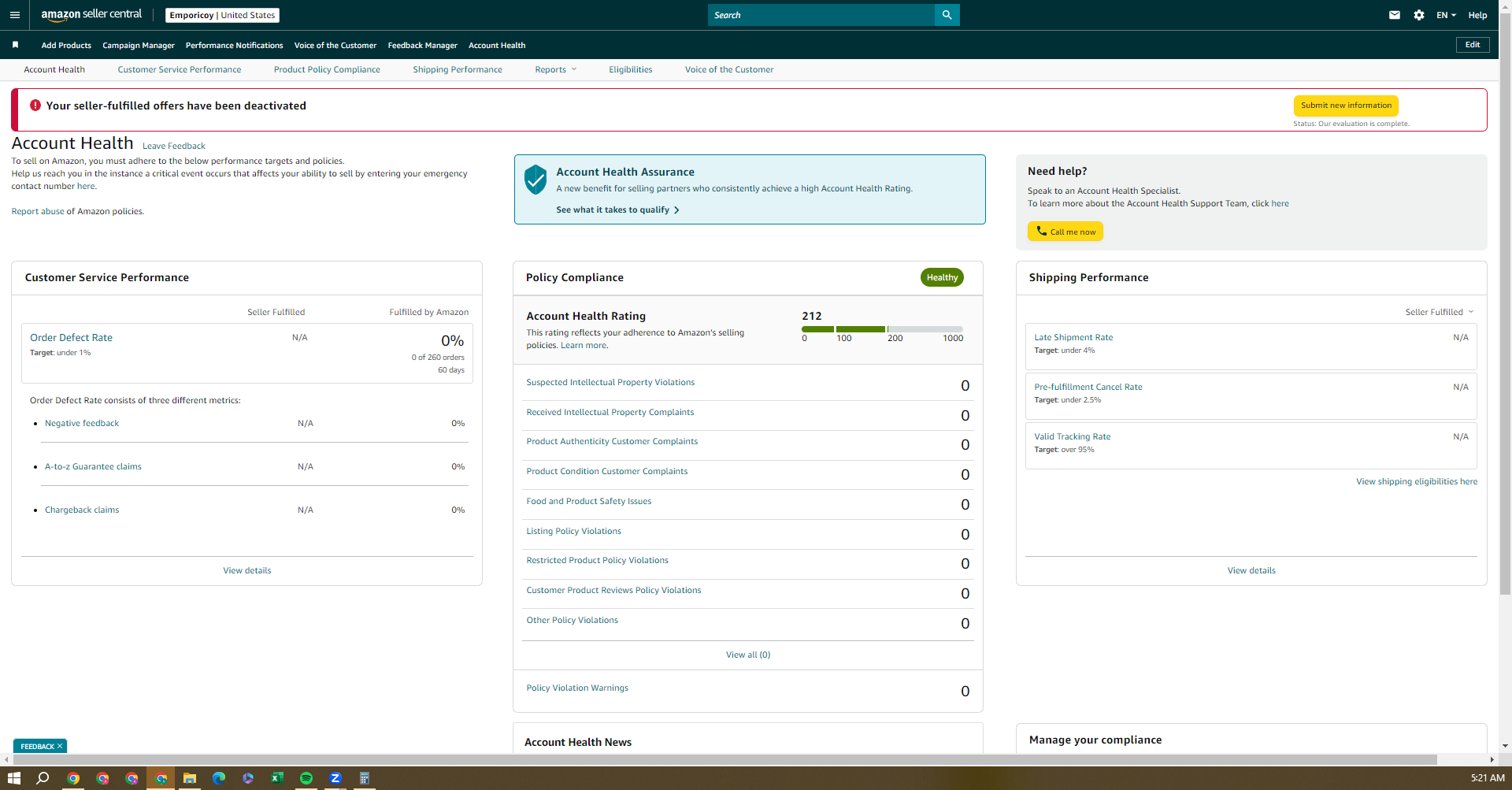Open the mail messages icon
Screen dimensions: 1512x790
(x=1395, y=15)
